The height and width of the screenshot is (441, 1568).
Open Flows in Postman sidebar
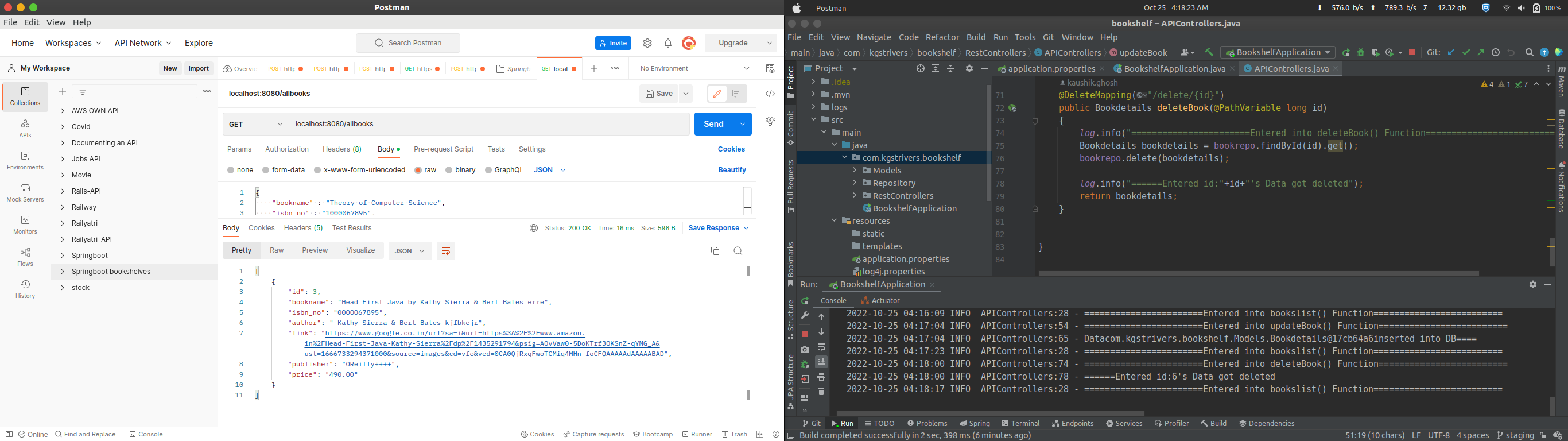(x=25, y=257)
